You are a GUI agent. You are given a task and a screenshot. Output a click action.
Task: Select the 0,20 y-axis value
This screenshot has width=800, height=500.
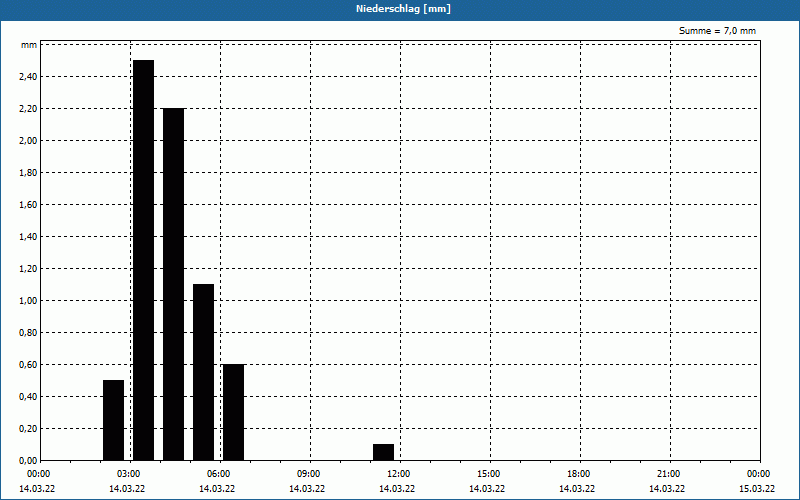(x=28, y=429)
